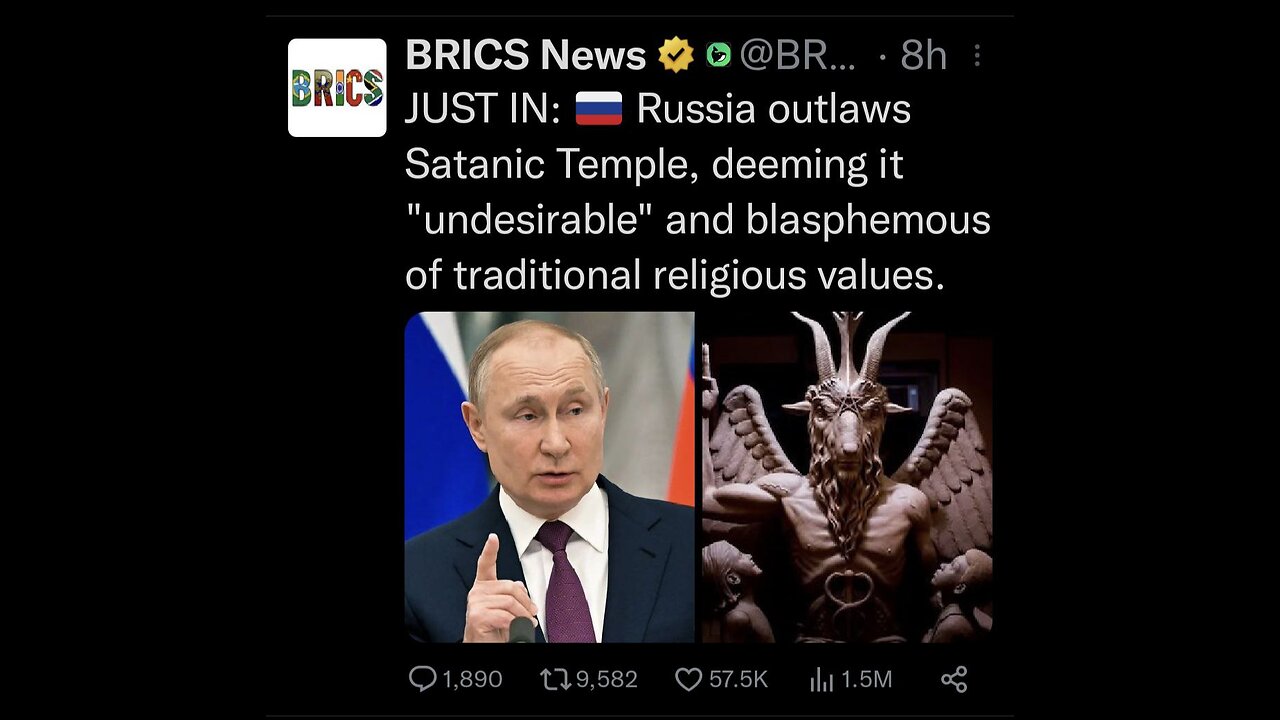This screenshot has width=1280, height=720.
Task: Open the three-dot more options menu
Action: (977, 56)
